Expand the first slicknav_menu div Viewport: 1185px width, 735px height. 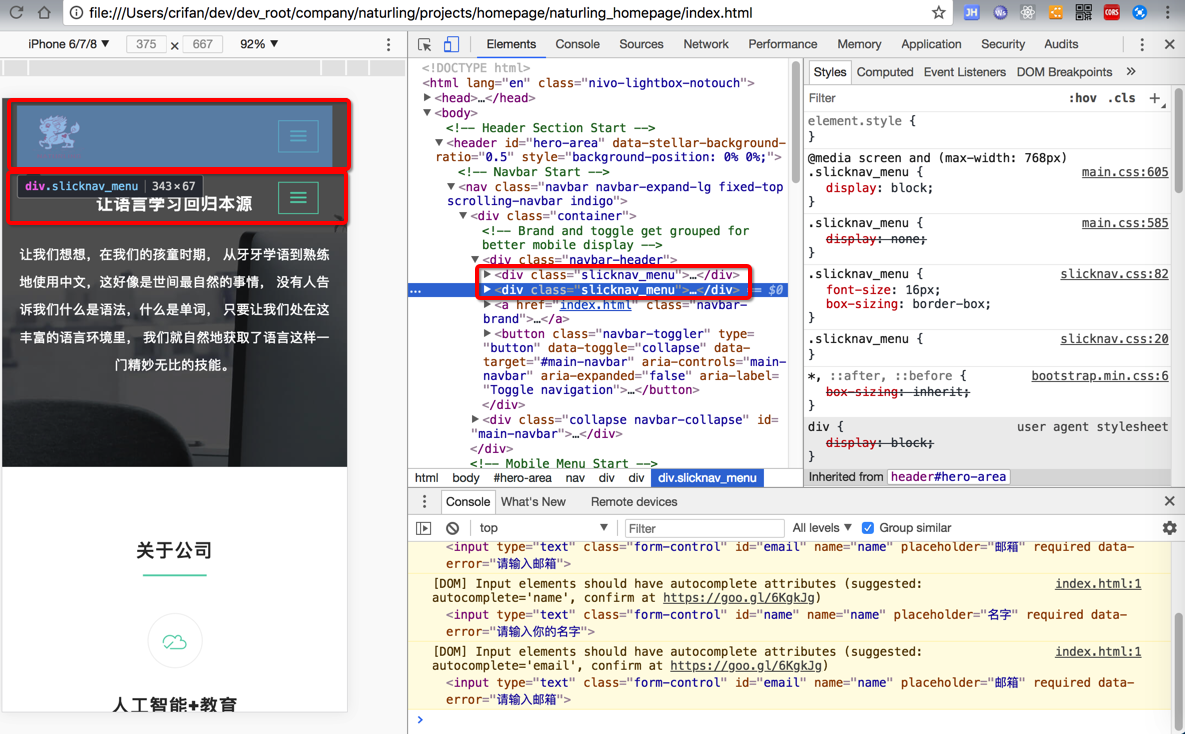point(487,274)
